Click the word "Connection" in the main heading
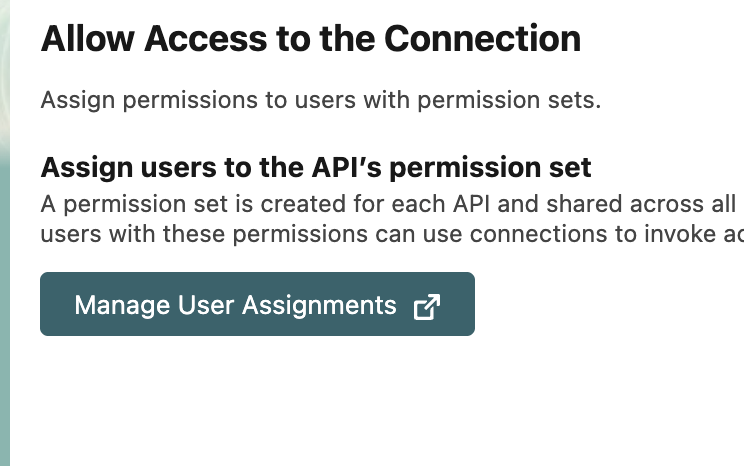The width and height of the screenshot is (744, 466). click(x=482, y=39)
